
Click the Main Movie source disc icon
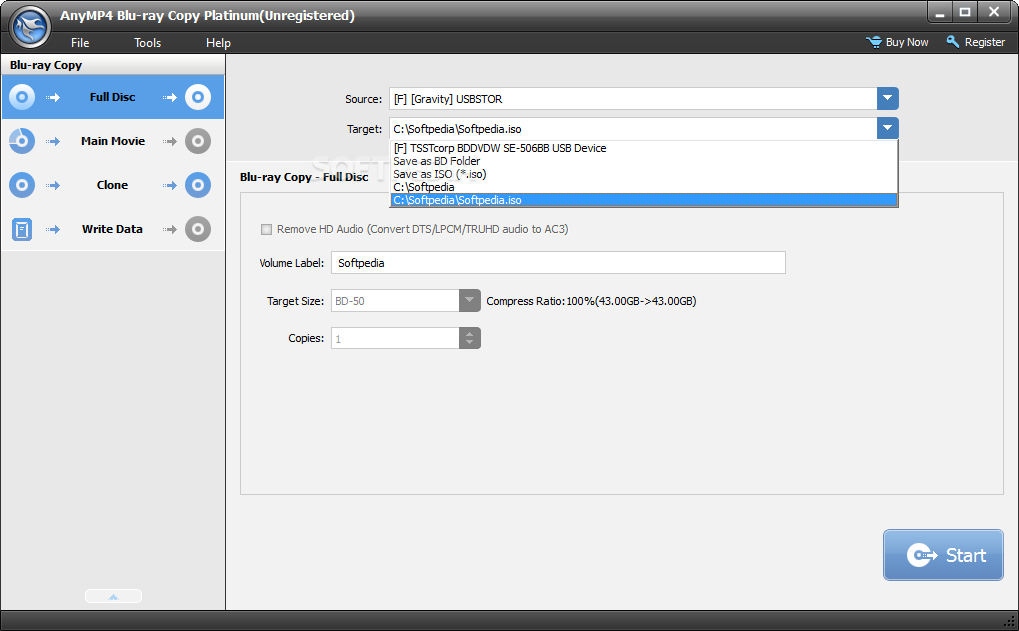(x=22, y=141)
